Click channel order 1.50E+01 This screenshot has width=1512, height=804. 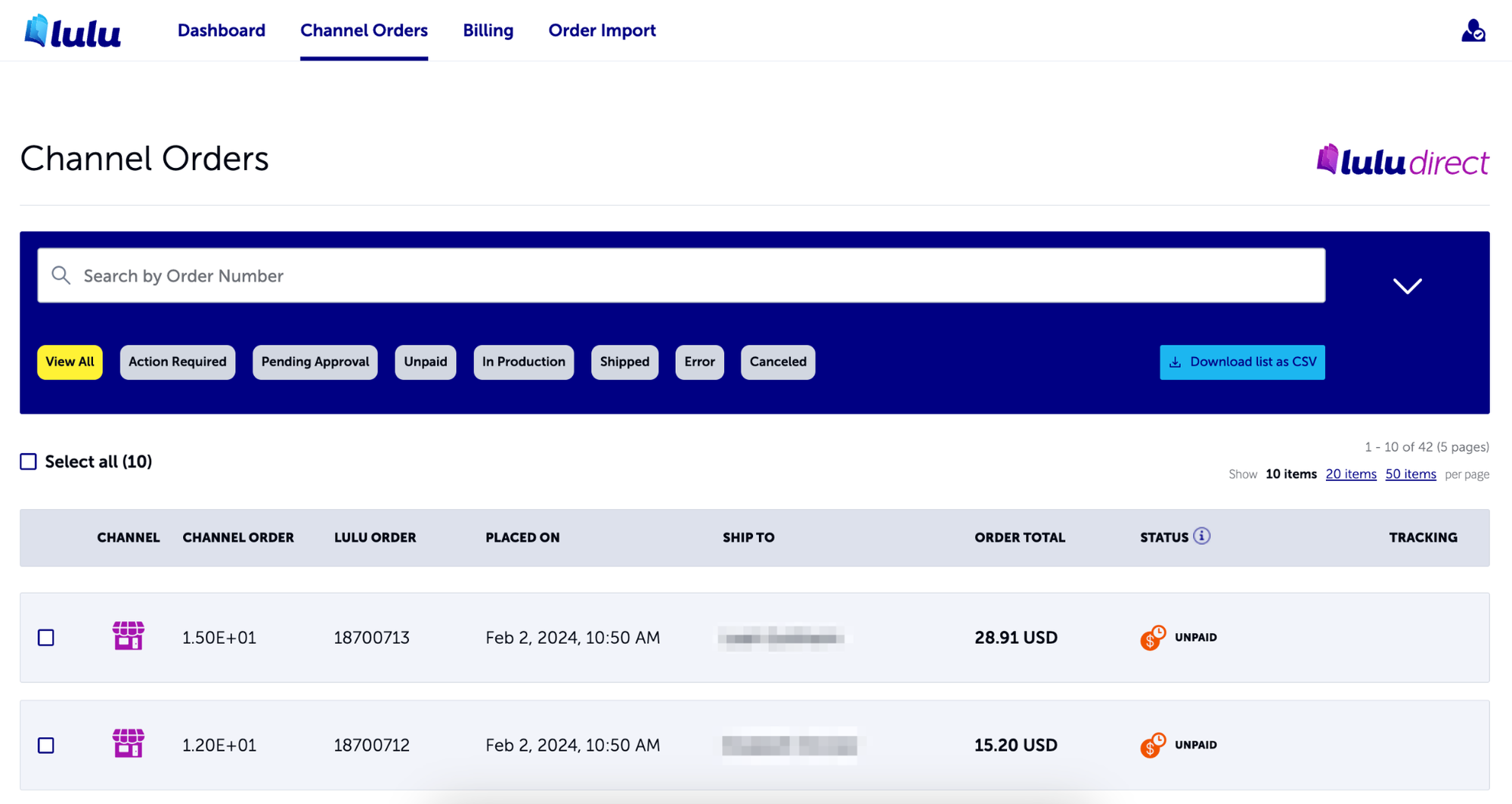coord(219,638)
